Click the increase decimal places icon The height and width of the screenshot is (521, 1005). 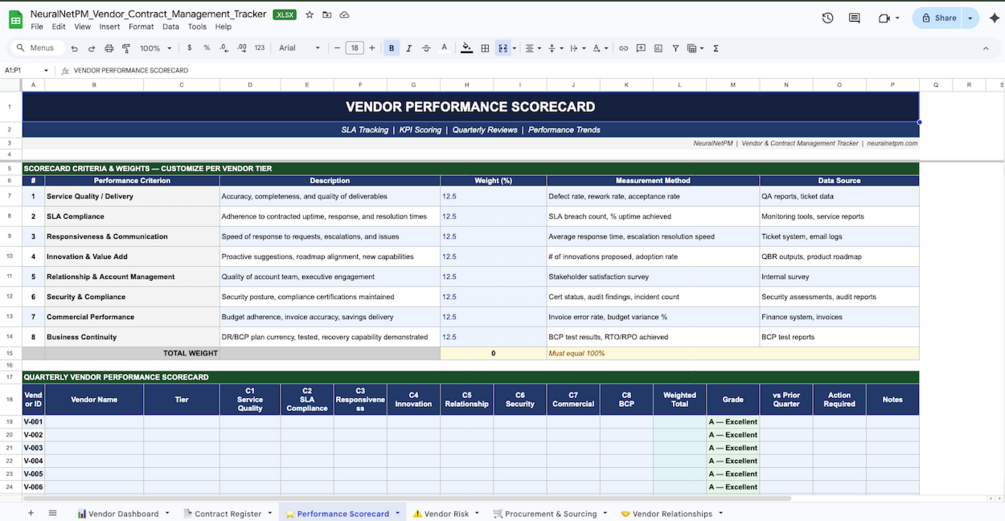(x=242, y=48)
